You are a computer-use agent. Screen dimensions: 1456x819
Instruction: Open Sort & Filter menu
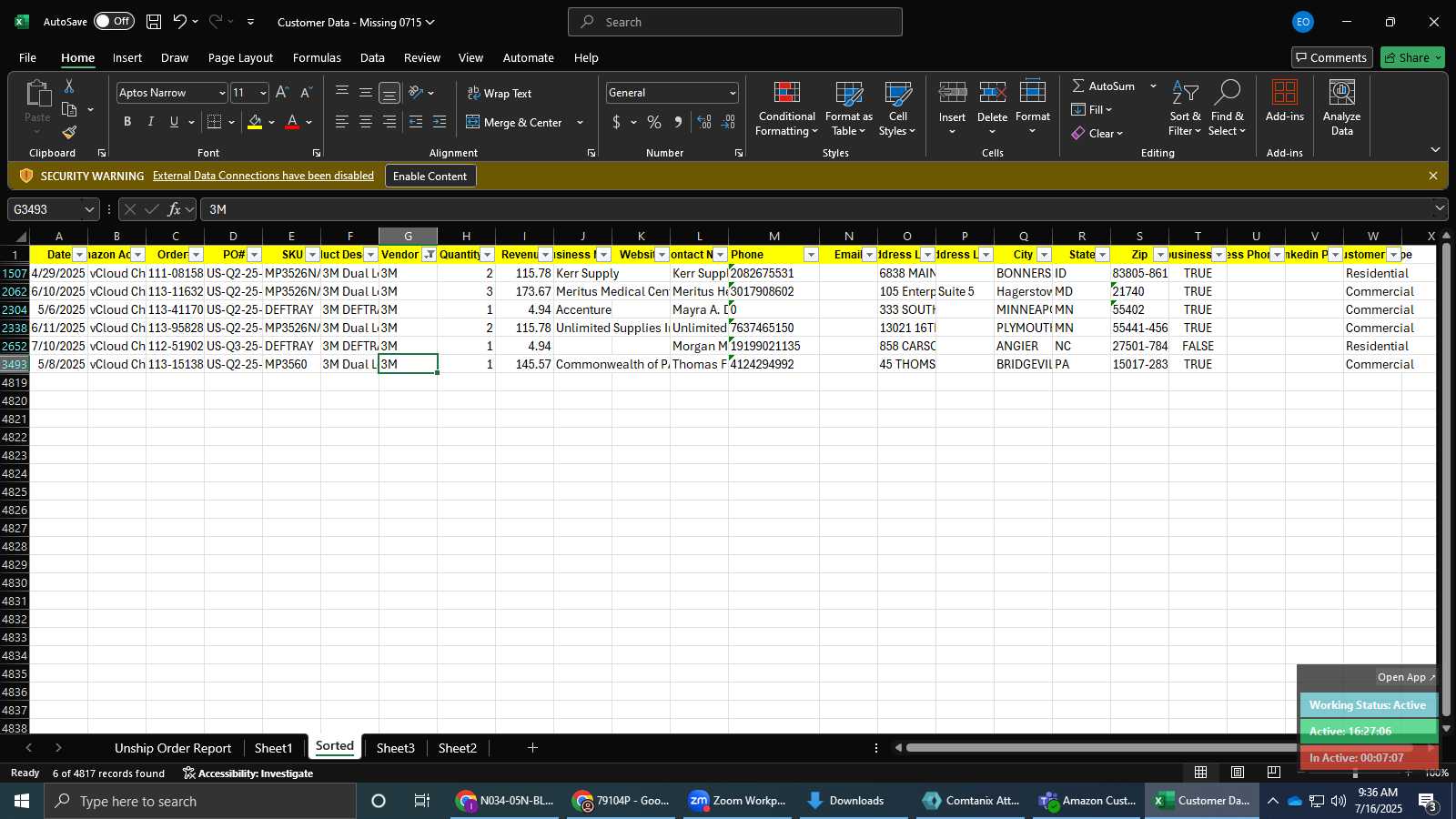pyautogui.click(x=1185, y=109)
